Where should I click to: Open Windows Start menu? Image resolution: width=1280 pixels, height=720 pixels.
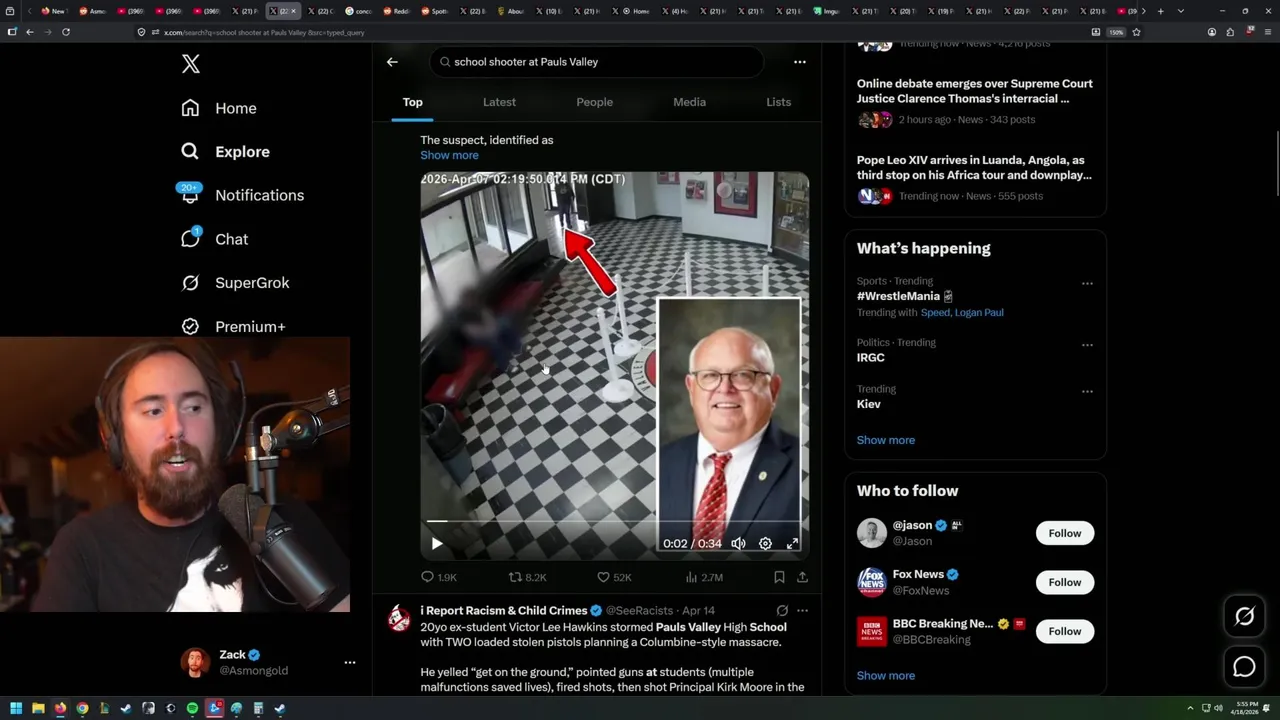pyautogui.click(x=16, y=708)
